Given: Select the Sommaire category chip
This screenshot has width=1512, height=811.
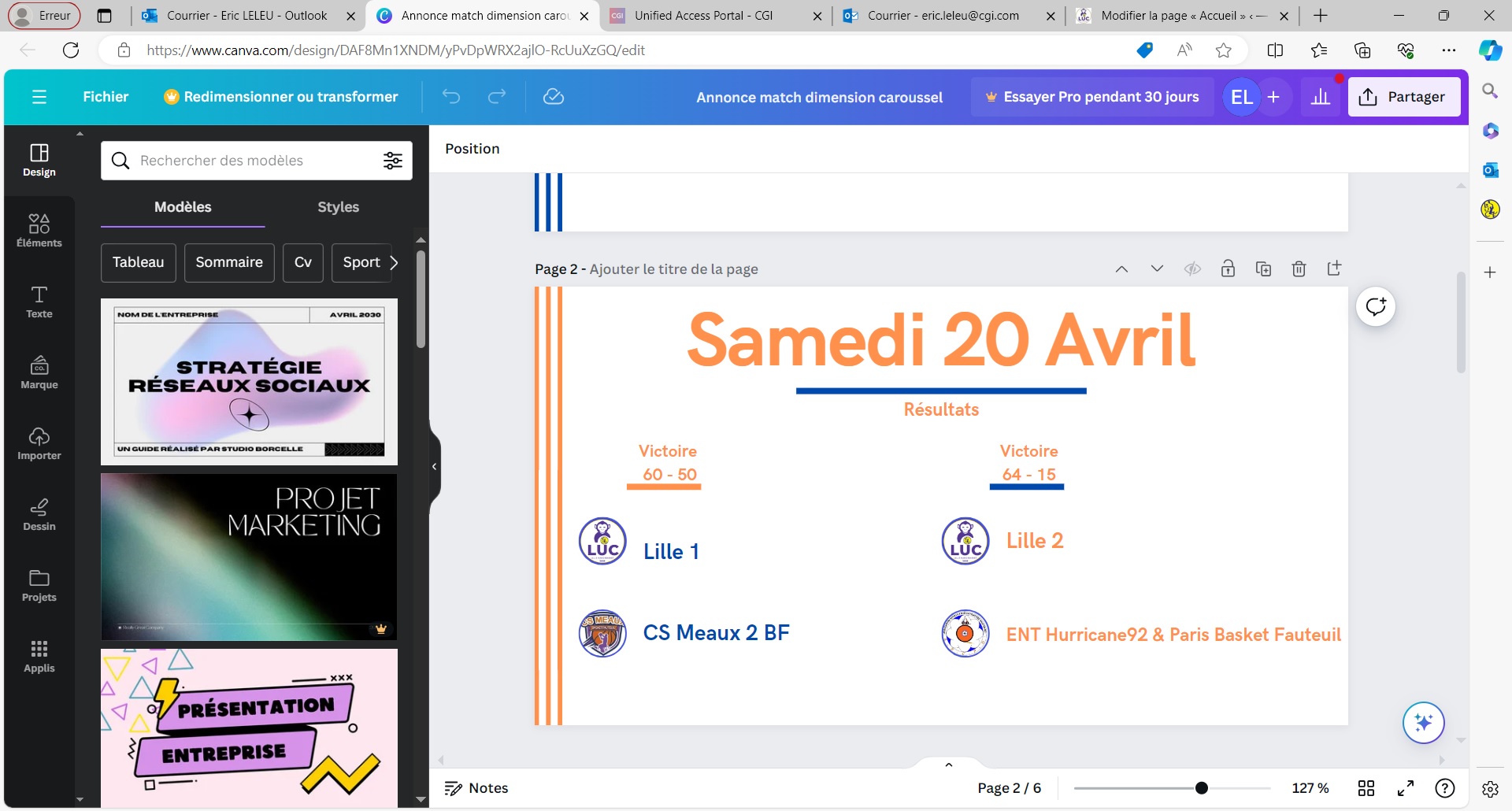Looking at the screenshot, I should click(x=229, y=262).
